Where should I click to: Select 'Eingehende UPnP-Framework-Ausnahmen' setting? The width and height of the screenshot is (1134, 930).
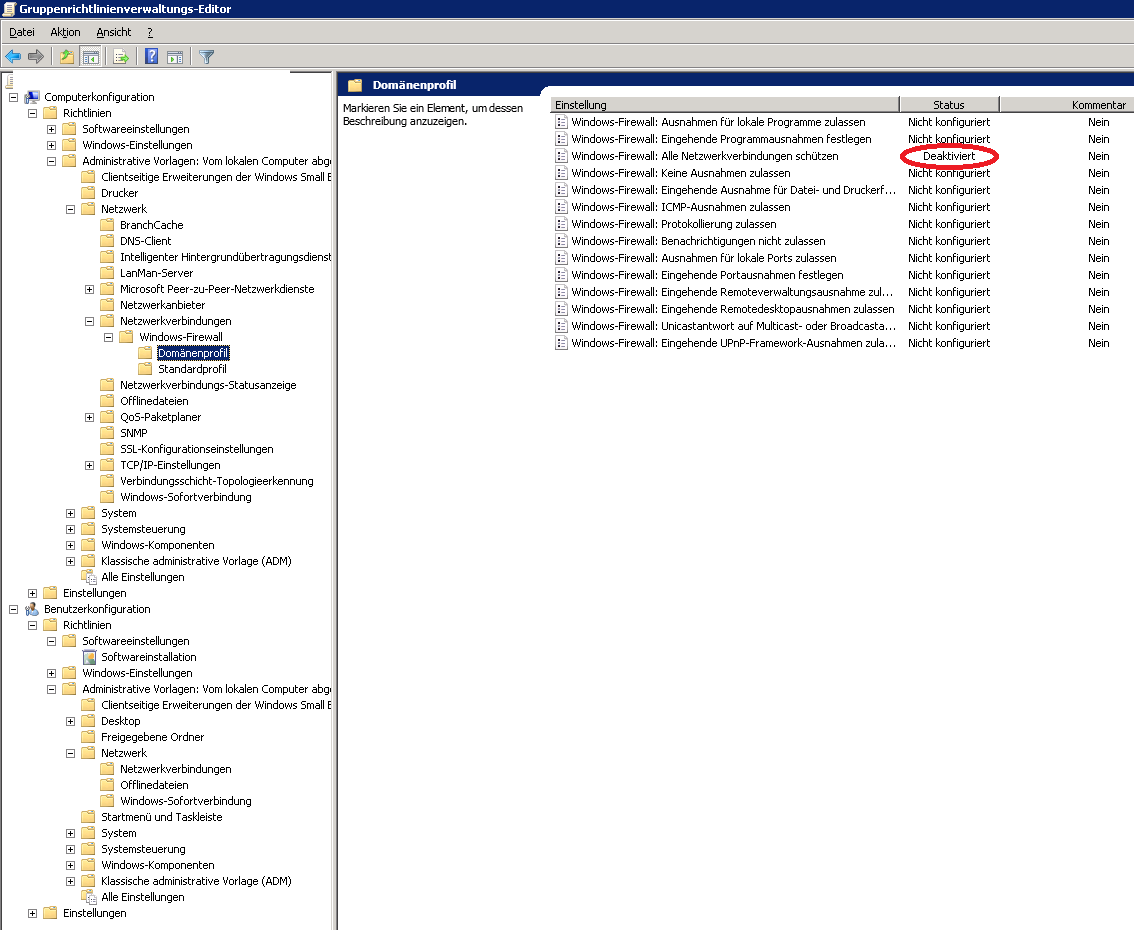pyautogui.click(x=733, y=343)
